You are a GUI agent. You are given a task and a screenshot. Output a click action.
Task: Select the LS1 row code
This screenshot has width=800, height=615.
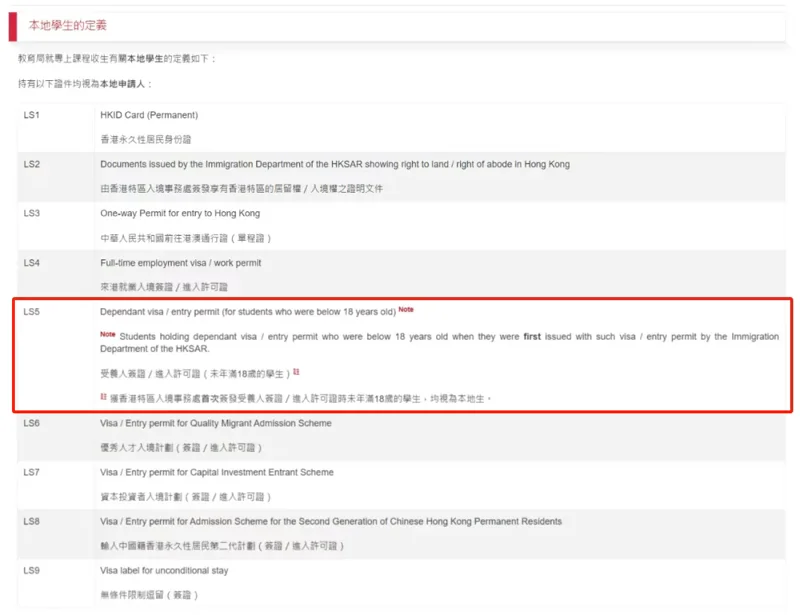coord(32,115)
